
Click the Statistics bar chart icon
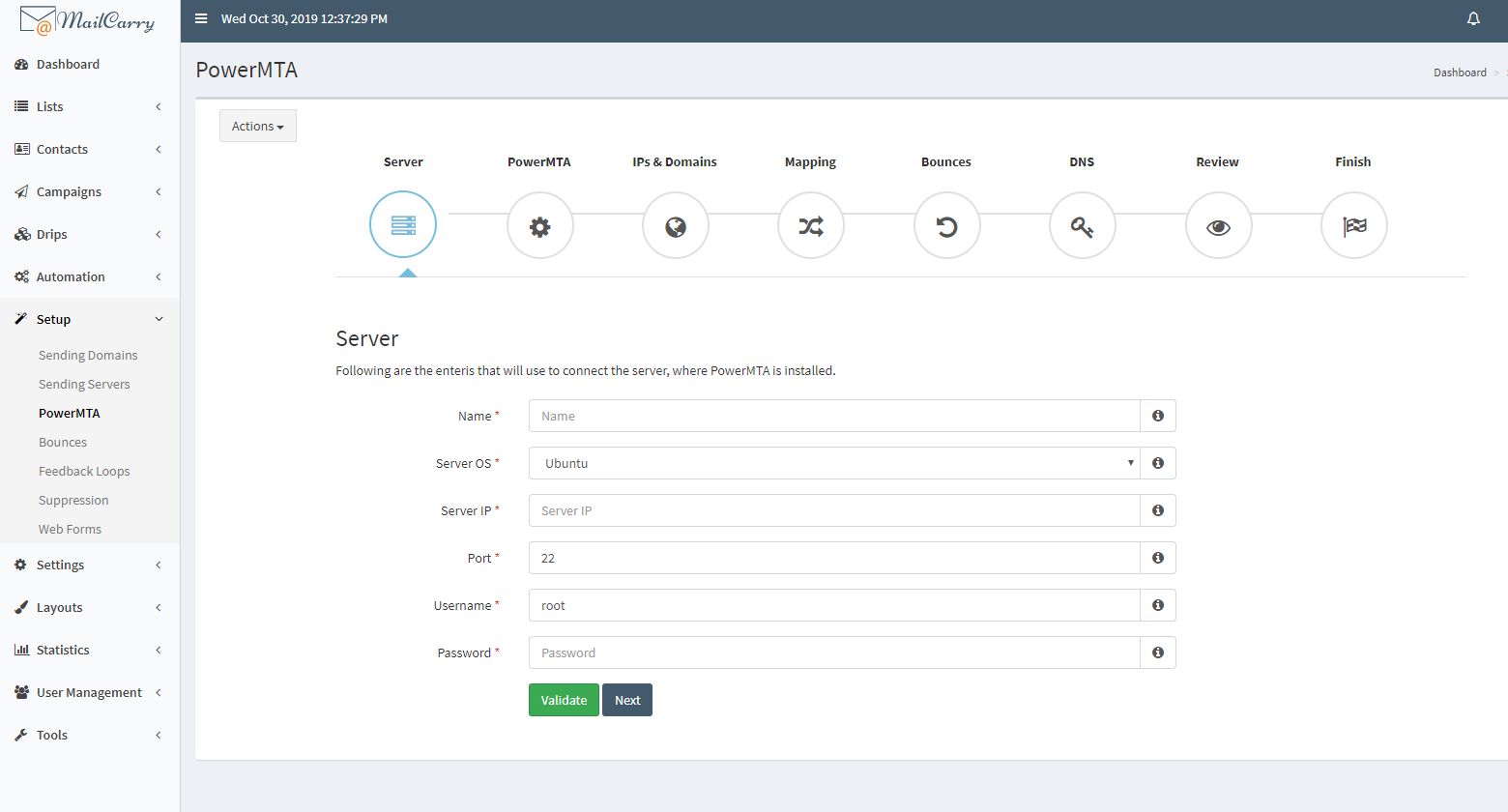[x=21, y=650]
